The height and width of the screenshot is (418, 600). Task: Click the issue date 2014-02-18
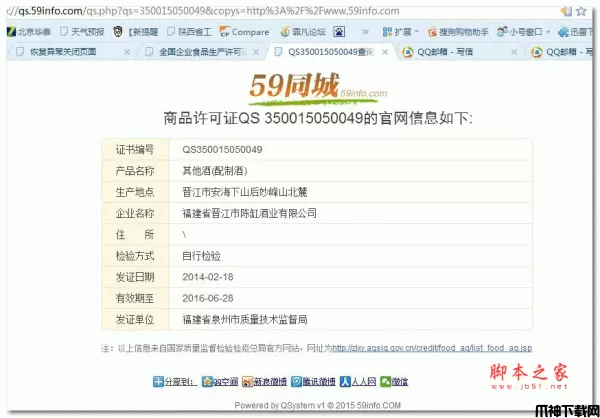pos(208,277)
